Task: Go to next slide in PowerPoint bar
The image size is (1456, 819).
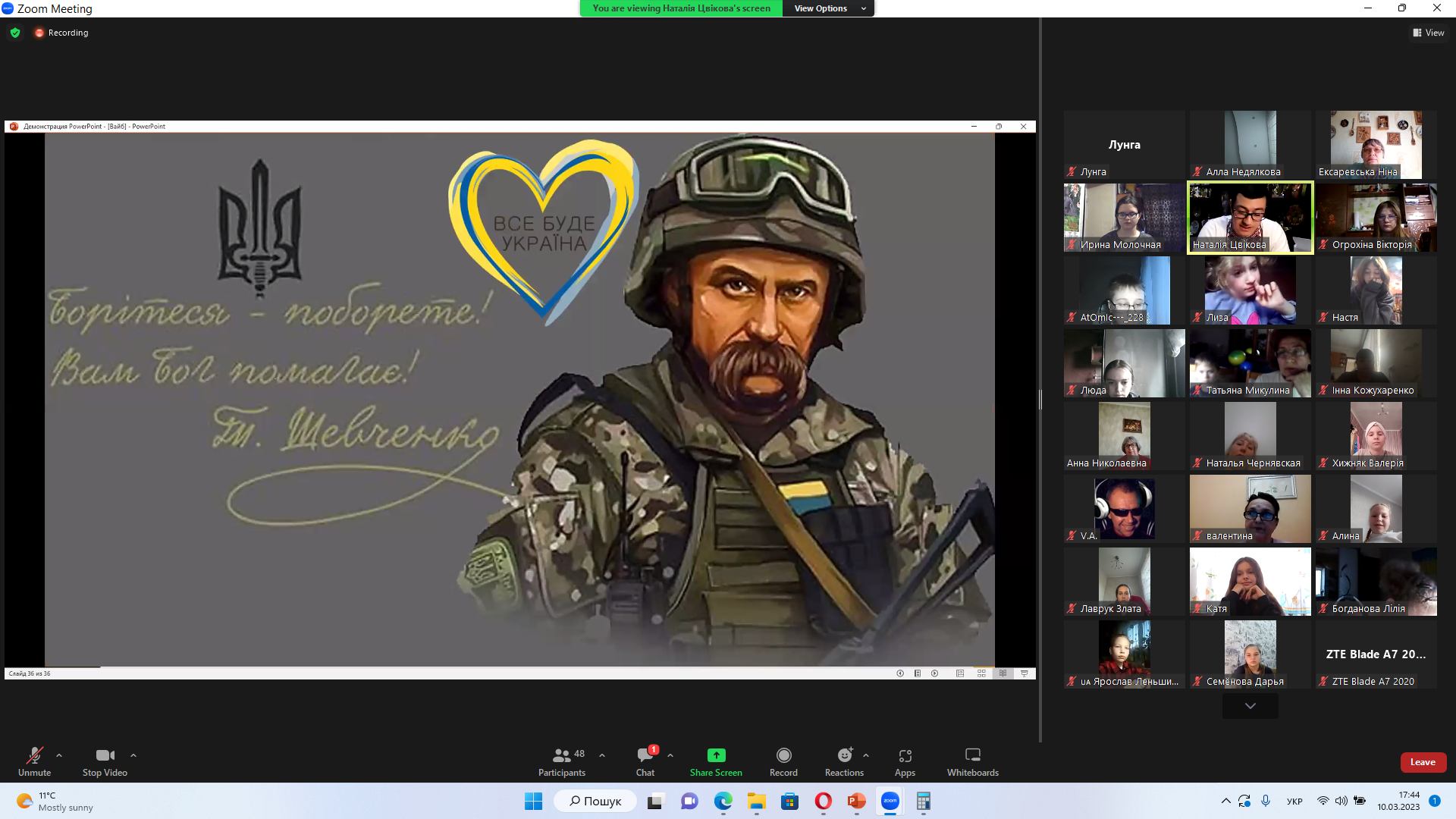Action: (935, 673)
